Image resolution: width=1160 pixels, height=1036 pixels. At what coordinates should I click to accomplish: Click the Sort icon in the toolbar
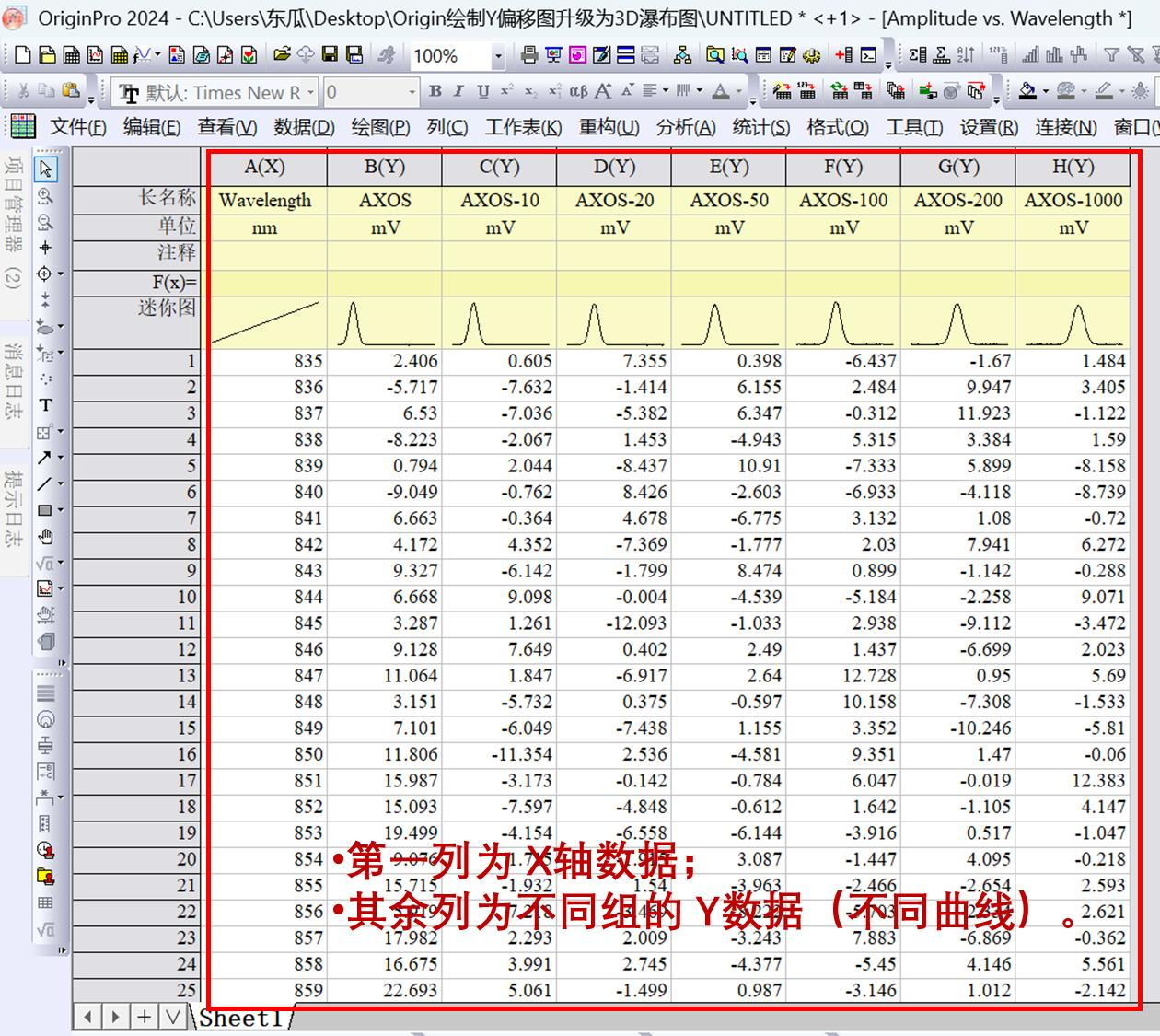click(966, 56)
